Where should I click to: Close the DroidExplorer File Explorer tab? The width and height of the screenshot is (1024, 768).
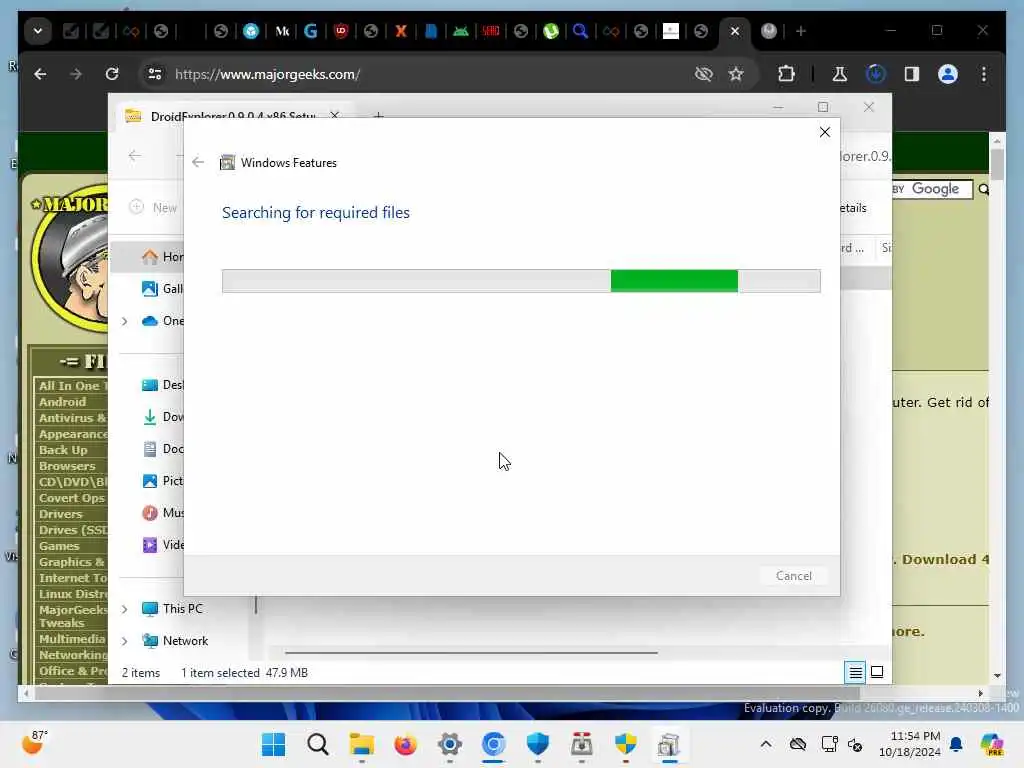(334, 116)
